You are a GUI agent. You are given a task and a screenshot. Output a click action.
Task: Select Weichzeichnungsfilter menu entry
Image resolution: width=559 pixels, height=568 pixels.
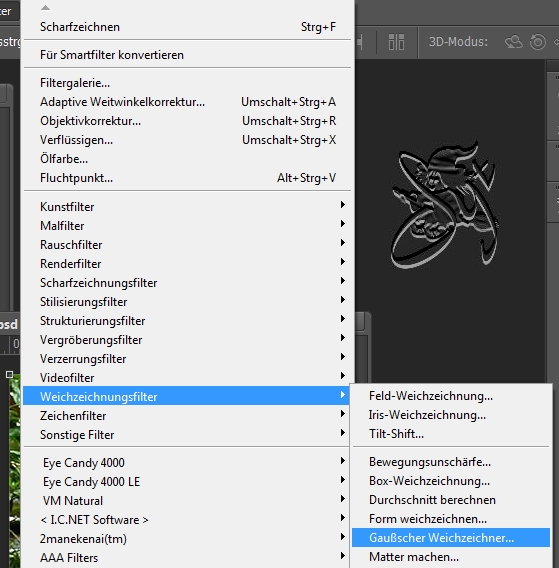pyautogui.click(x=186, y=396)
